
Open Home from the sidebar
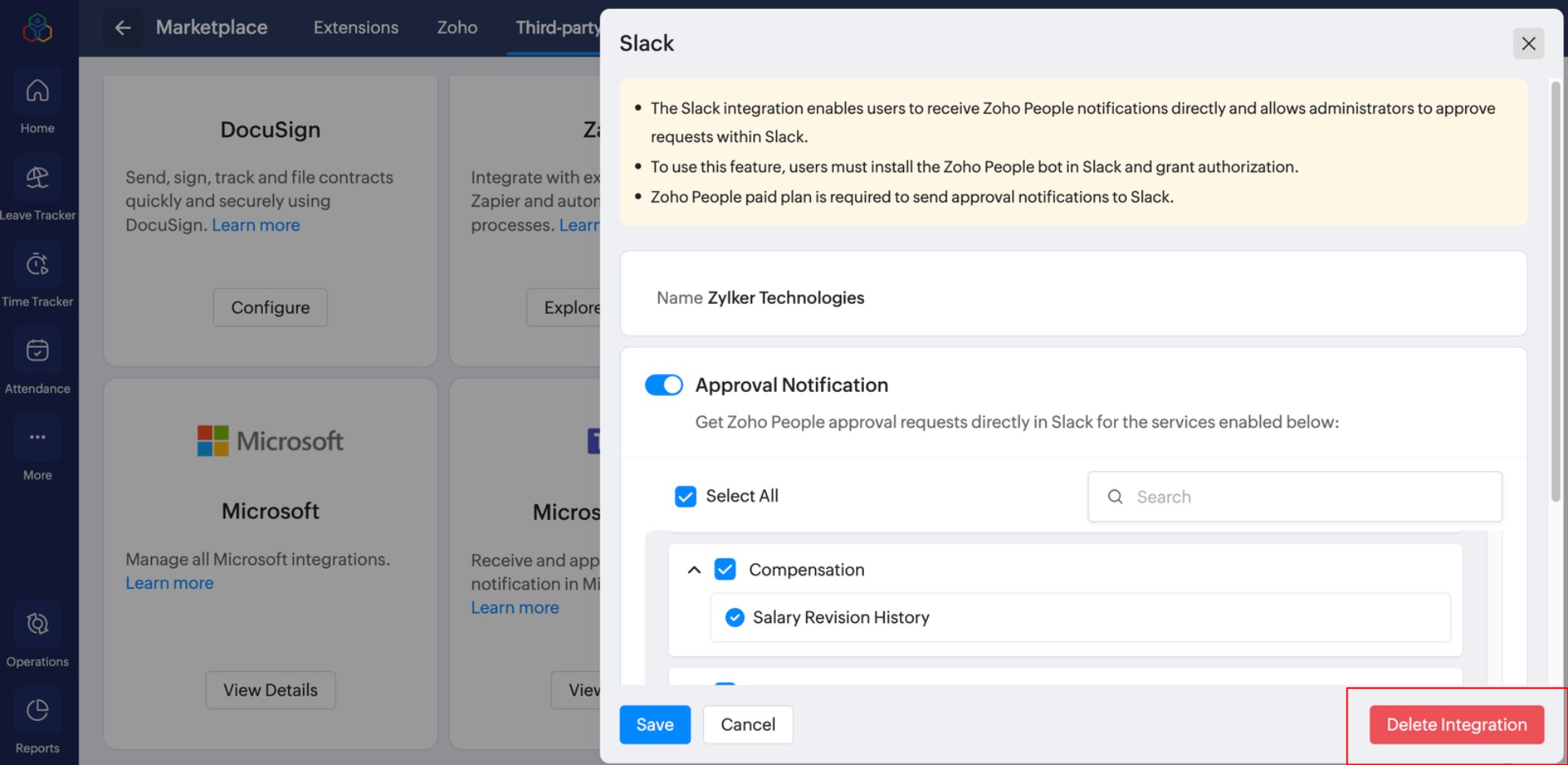click(x=37, y=104)
